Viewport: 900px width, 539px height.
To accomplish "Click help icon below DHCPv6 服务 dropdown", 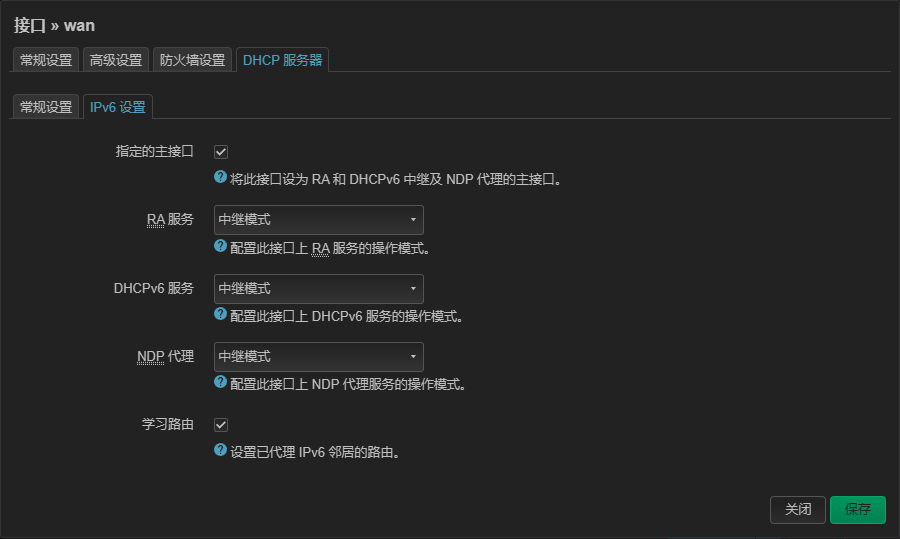I will tap(221, 314).
